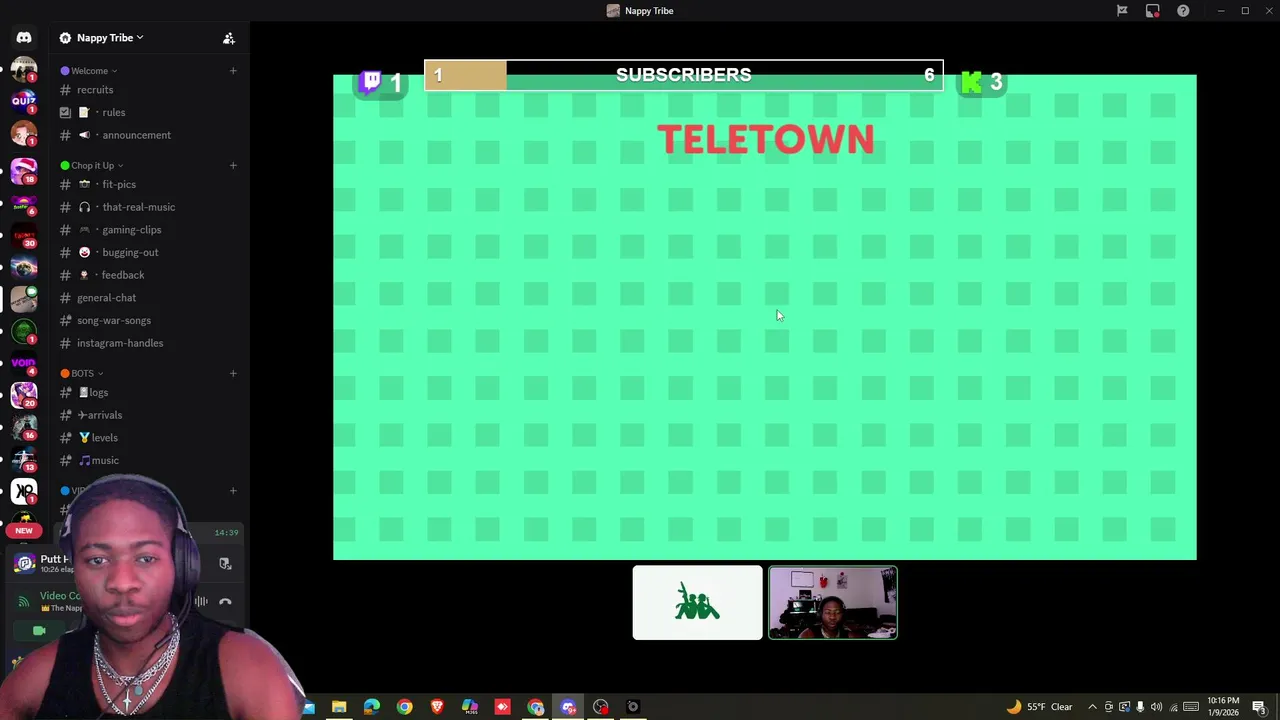This screenshot has width=1280, height=720.
Task: Collapse the BOTS channel category
Action: 82,374
